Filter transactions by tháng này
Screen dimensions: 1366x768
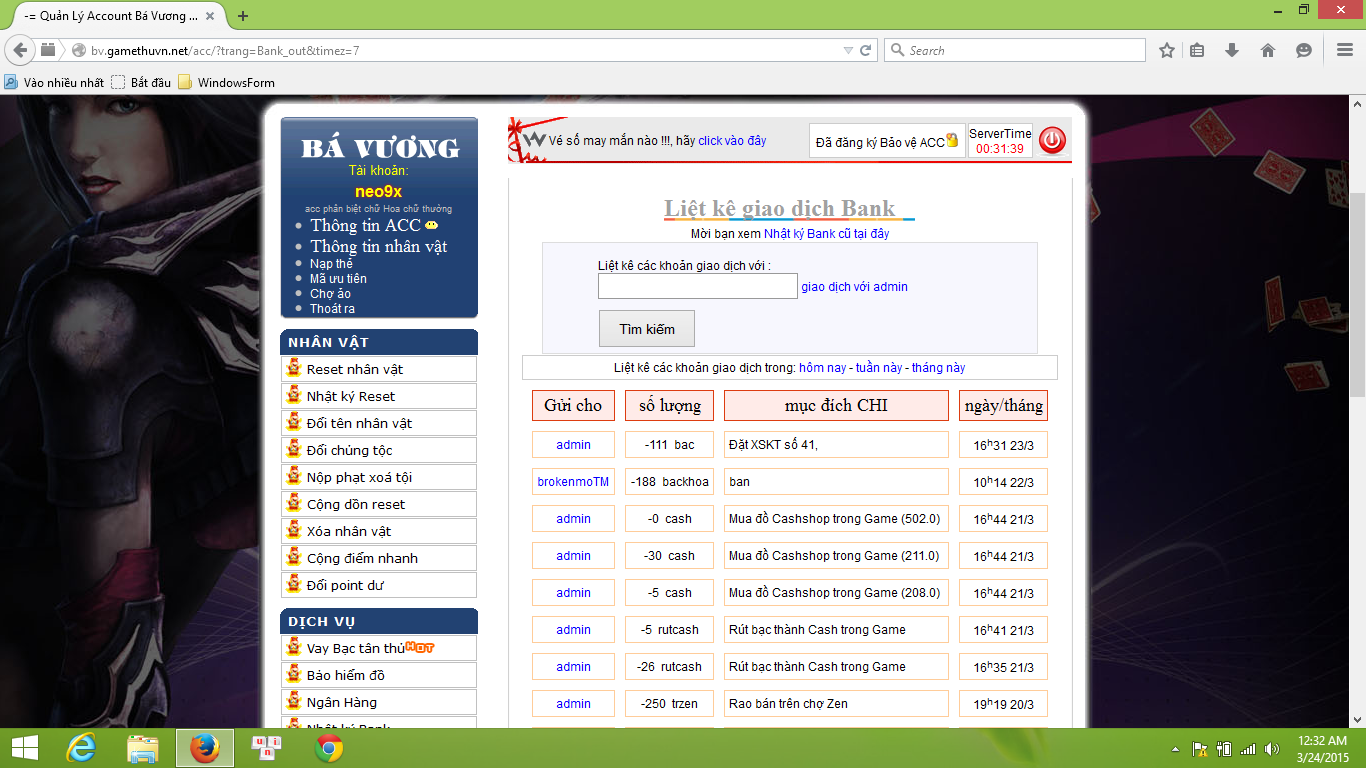[x=938, y=368]
